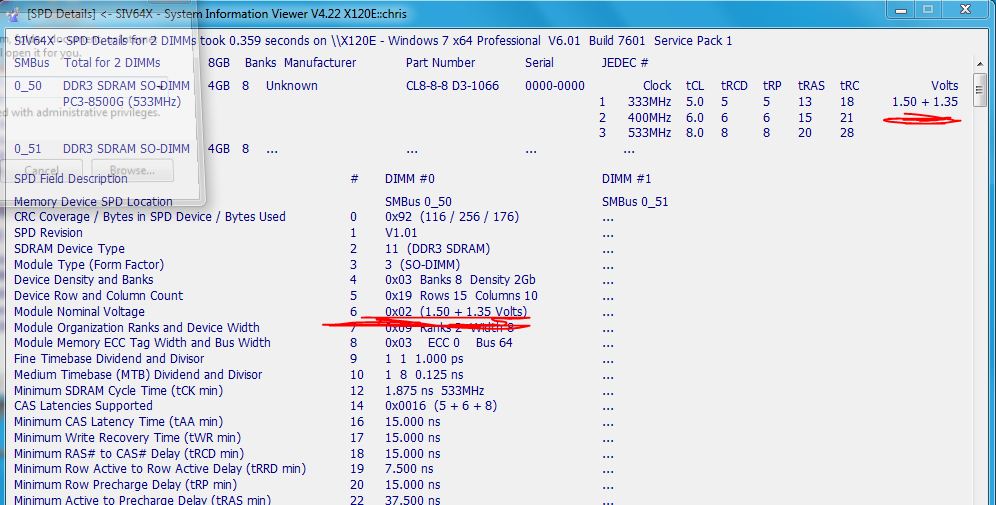Click the Part Number column header
The width and height of the screenshot is (996, 505).
tap(440, 63)
